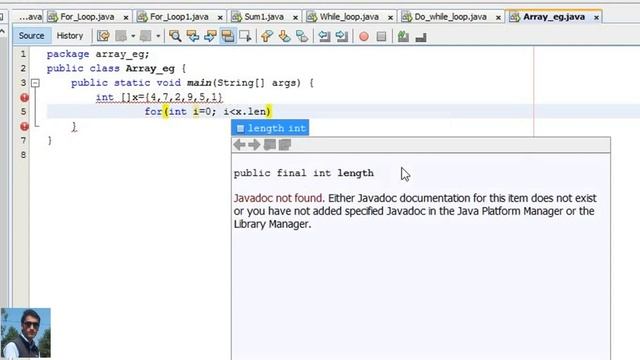
Task: Click 'public final int length' declaration text
Action: point(304,173)
